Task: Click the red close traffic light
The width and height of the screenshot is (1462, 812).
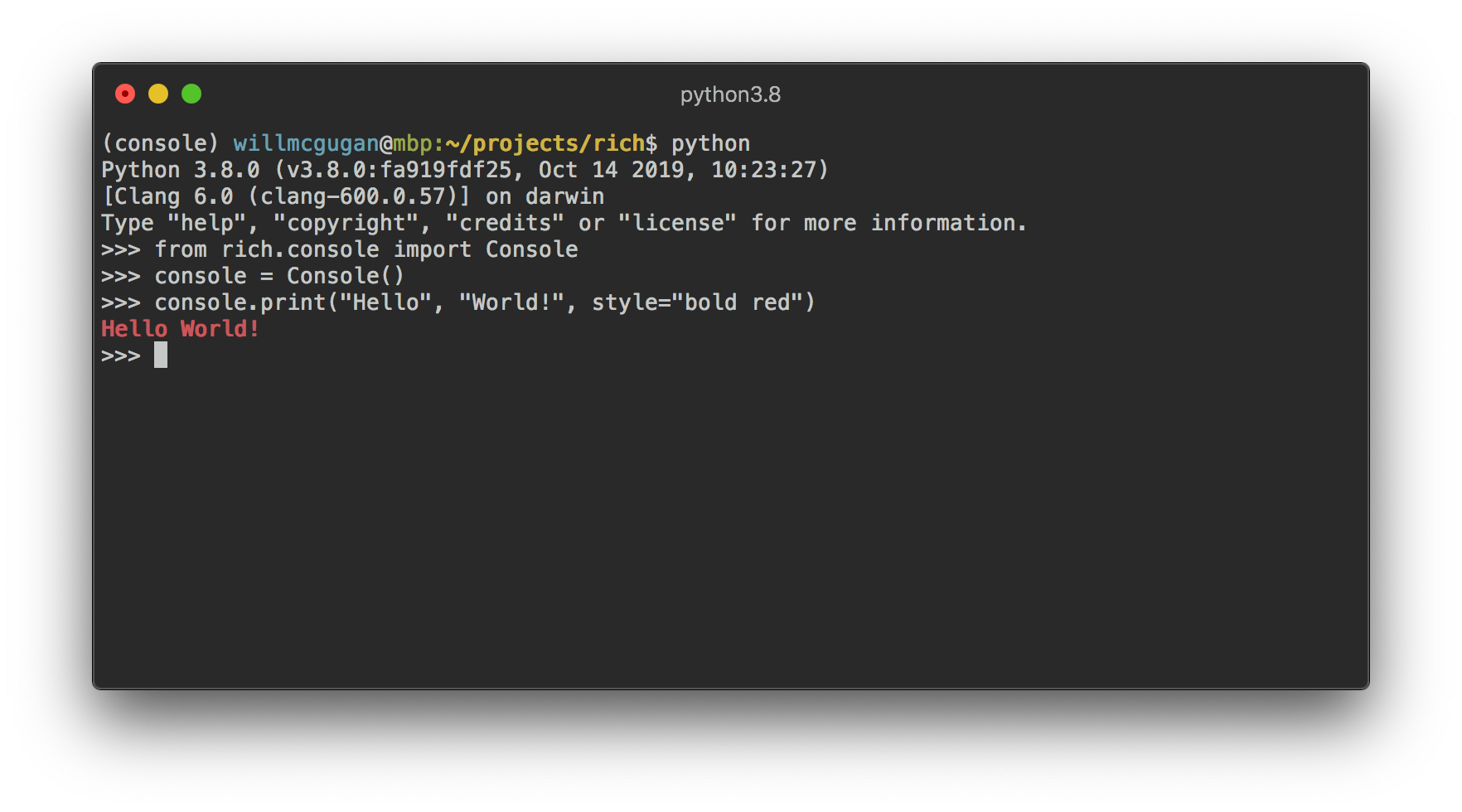Action: (125, 94)
